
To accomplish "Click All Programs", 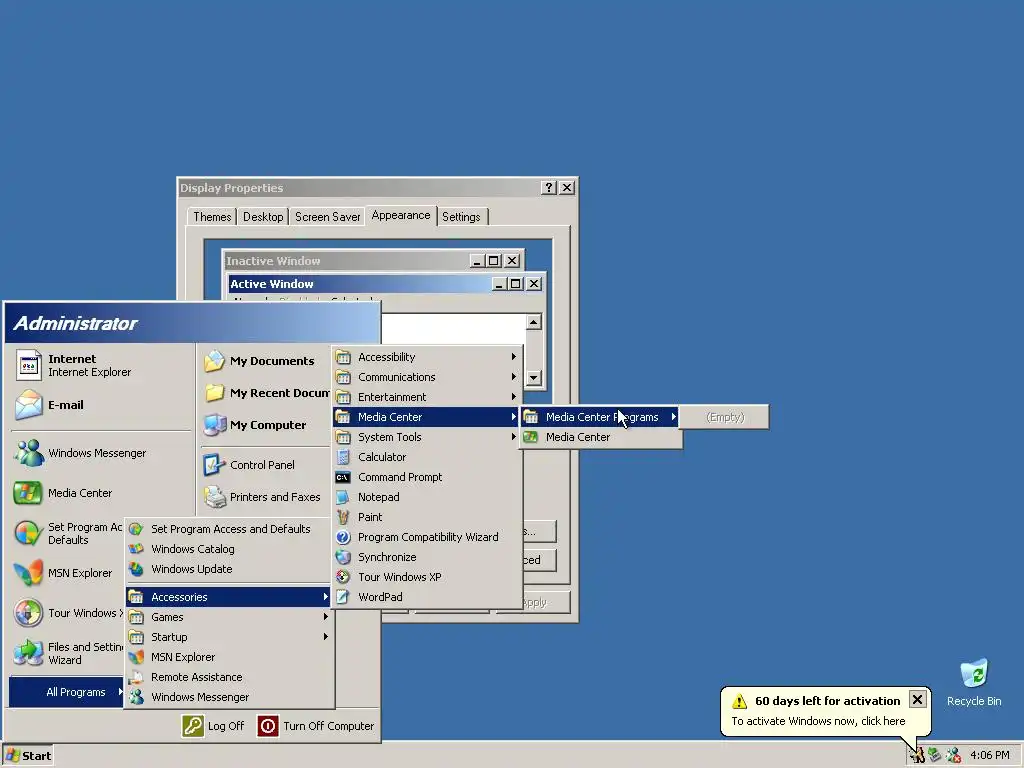I will [66, 692].
